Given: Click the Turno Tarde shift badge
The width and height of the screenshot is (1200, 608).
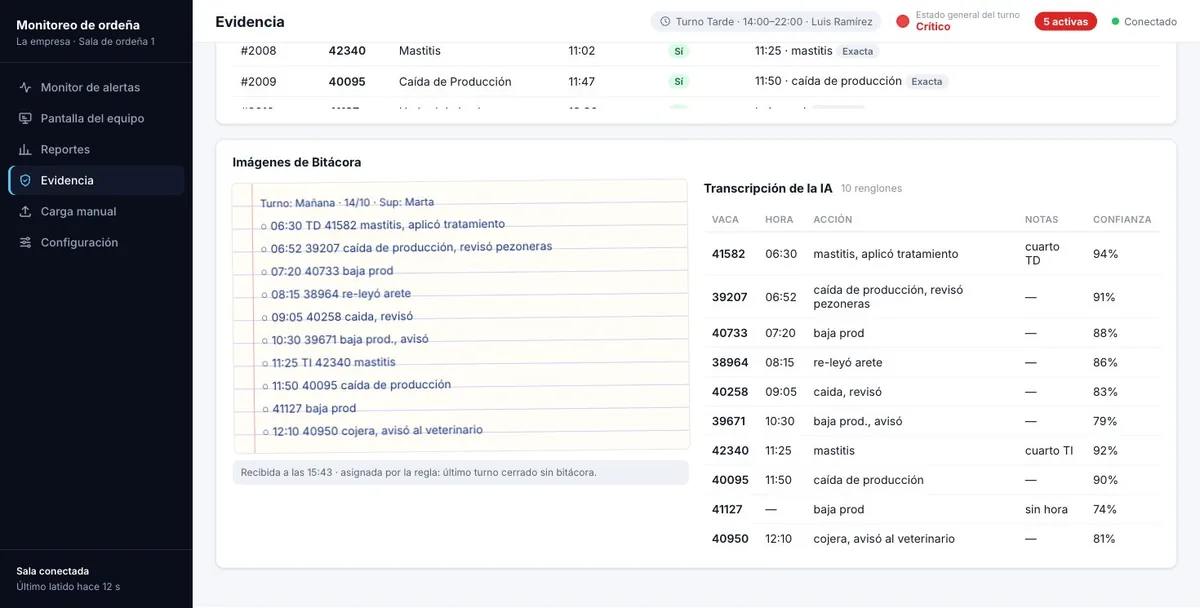Looking at the screenshot, I should pyautogui.click(x=767, y=22).
